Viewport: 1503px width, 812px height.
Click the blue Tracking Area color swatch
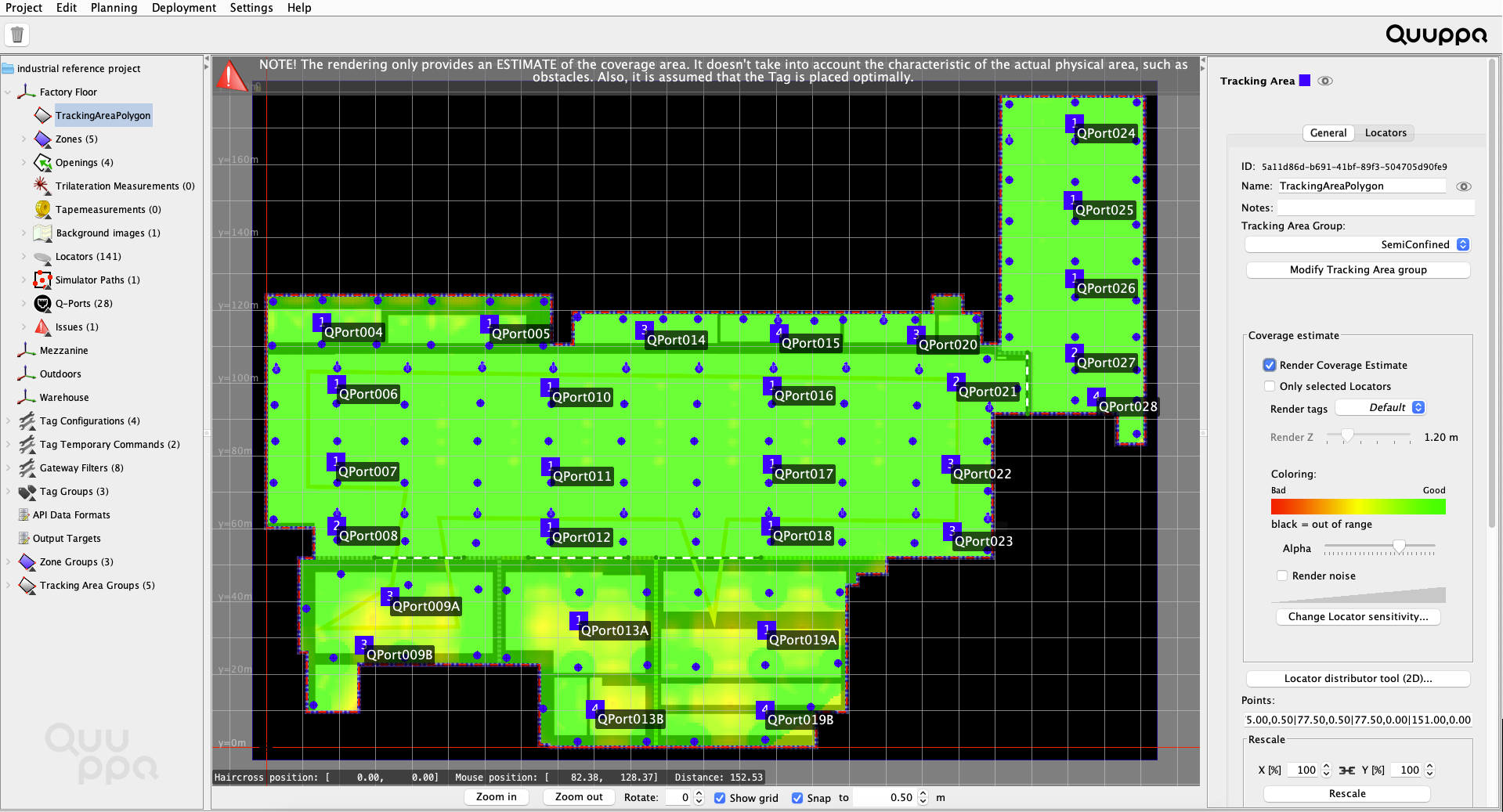pyautogui.click(x=1305, y=81)
